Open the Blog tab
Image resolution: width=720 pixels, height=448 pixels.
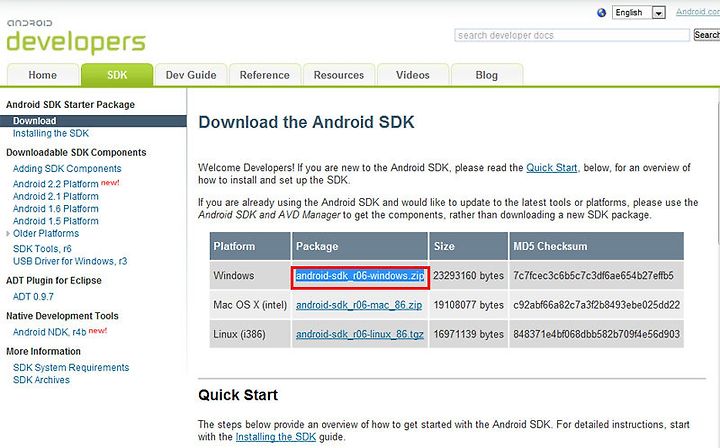(x=487, y=75)
